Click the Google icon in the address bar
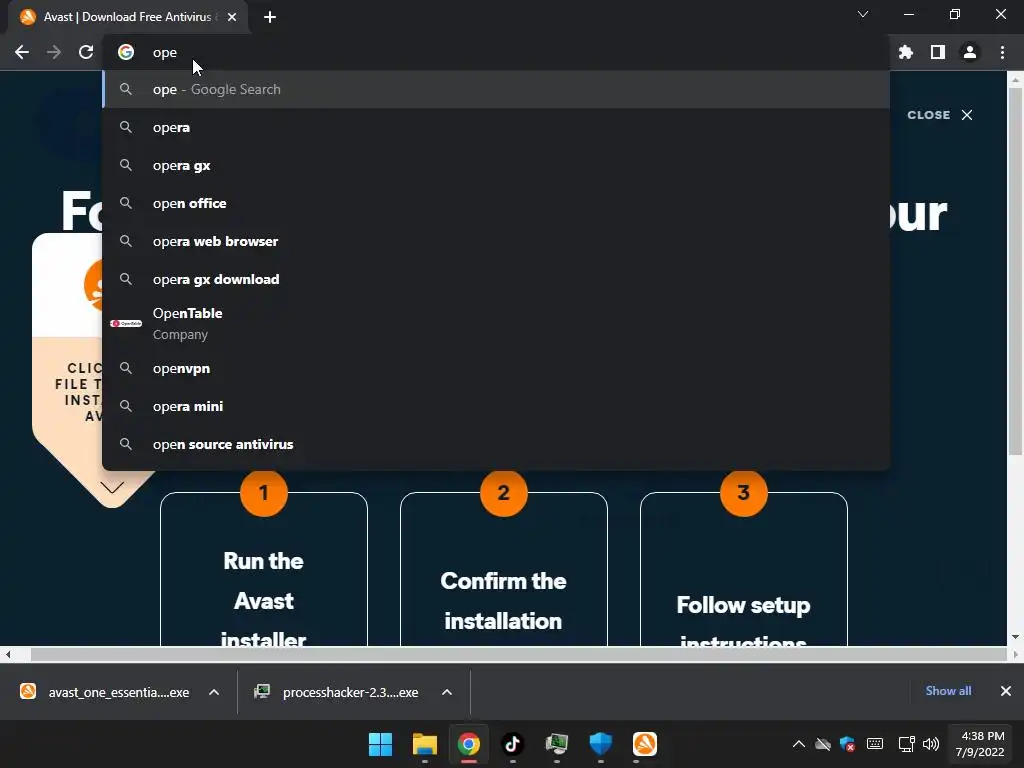 click(126, 52)
